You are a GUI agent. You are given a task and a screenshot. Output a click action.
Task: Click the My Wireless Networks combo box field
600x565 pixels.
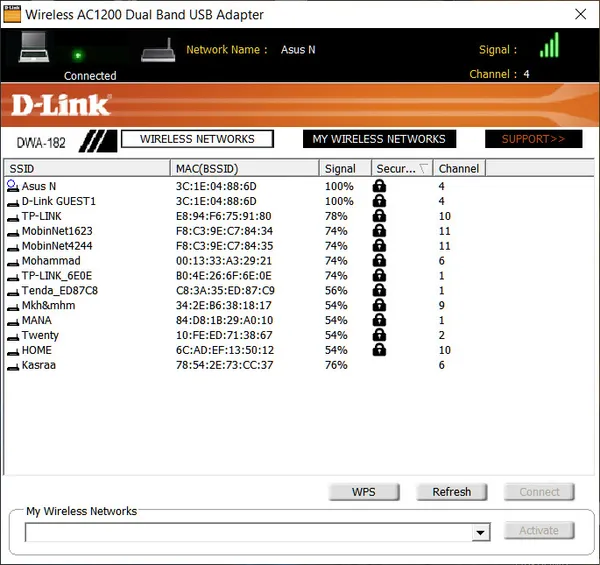257,532
